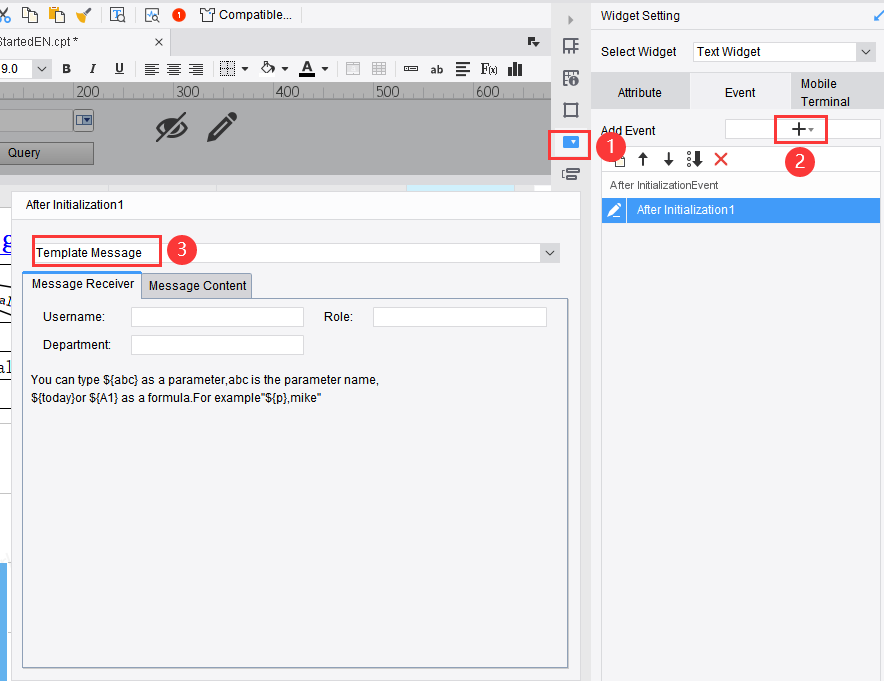Open the condition attributes panel icon
This screenshot has width=884, height=681.
pos(571,174)
